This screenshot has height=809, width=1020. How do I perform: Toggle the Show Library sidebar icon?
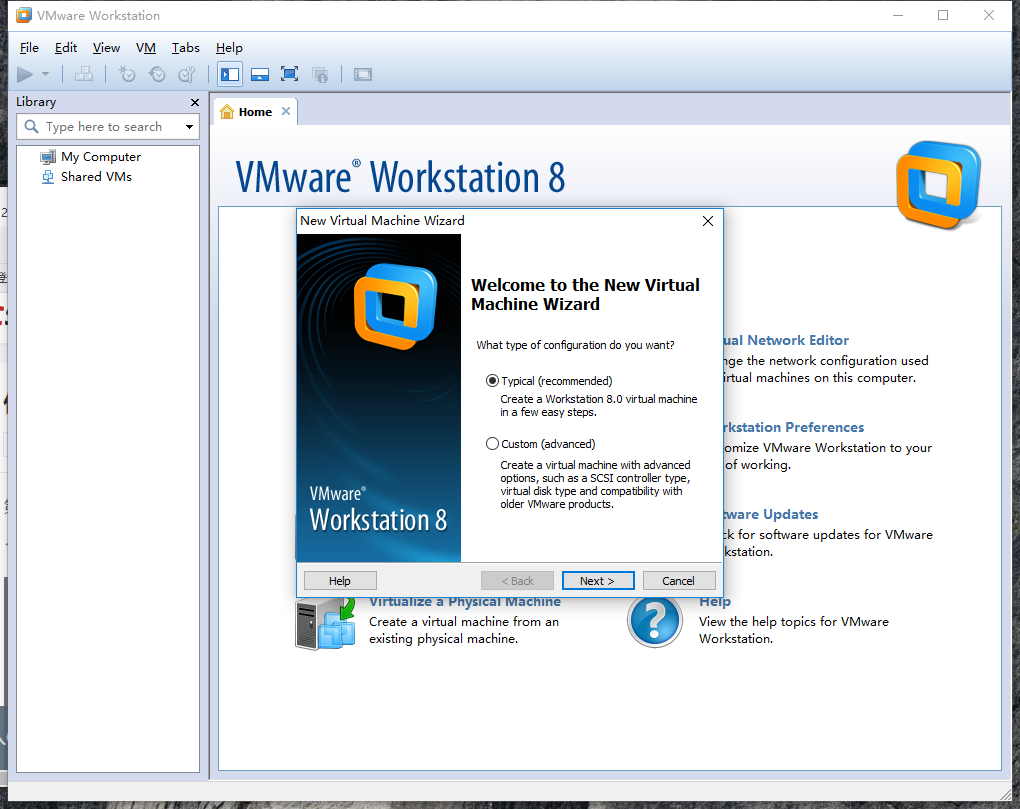(230, 74)
